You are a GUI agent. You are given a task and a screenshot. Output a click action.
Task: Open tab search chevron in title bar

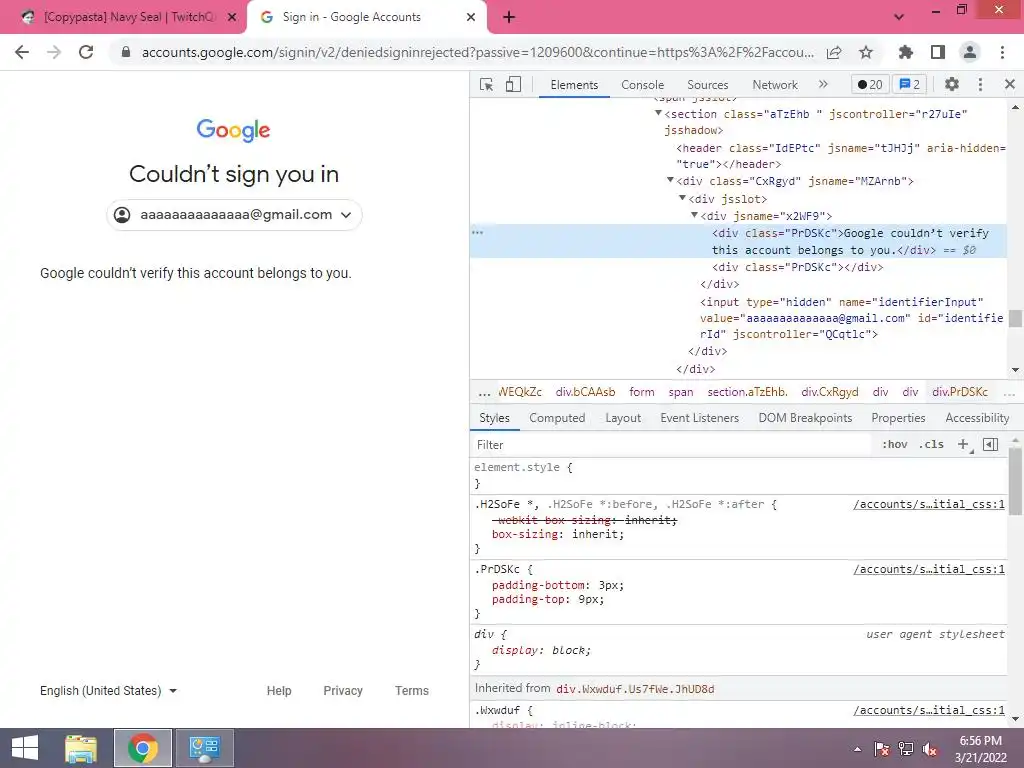899,17
